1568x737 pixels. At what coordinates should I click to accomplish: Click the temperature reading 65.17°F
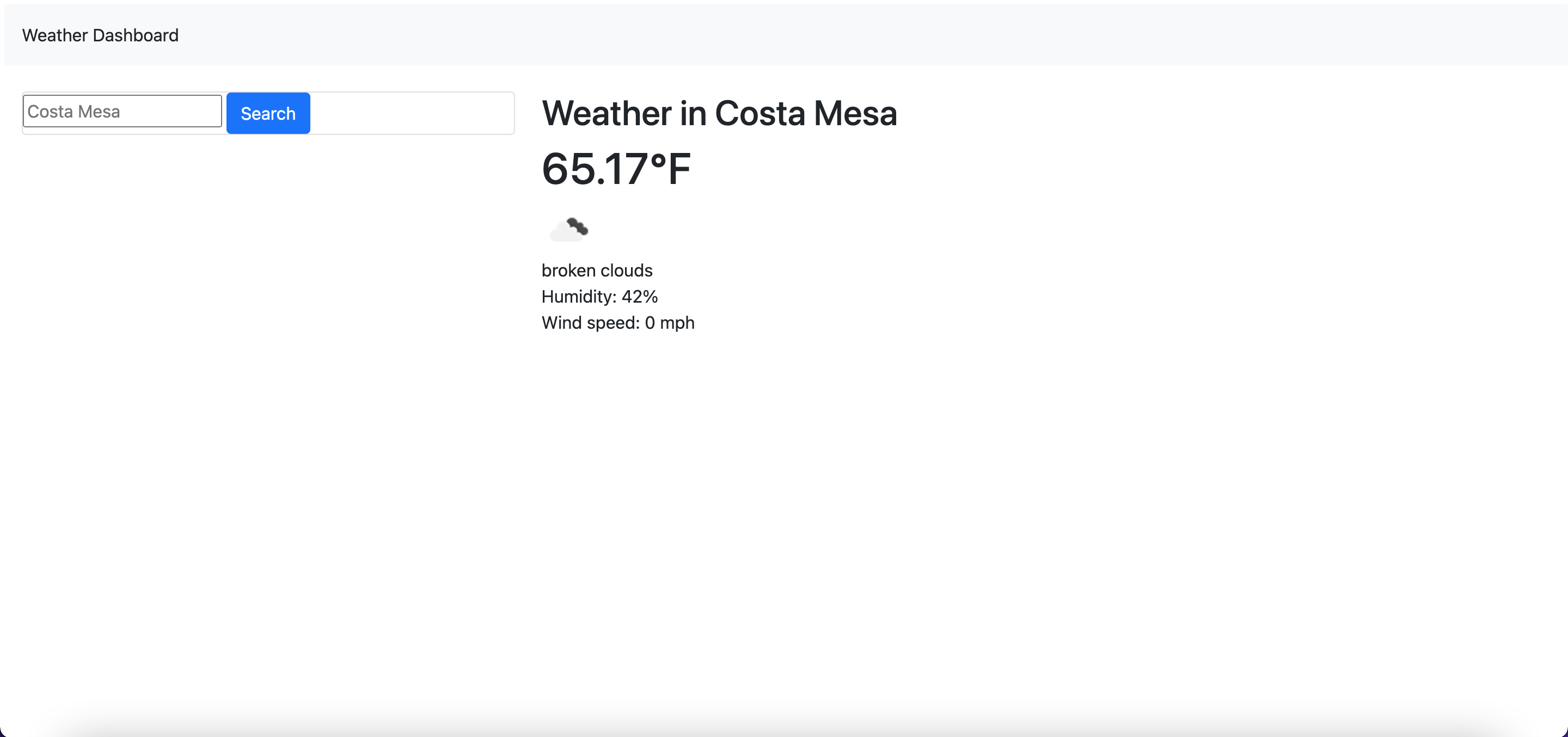[x=616, y=169]
